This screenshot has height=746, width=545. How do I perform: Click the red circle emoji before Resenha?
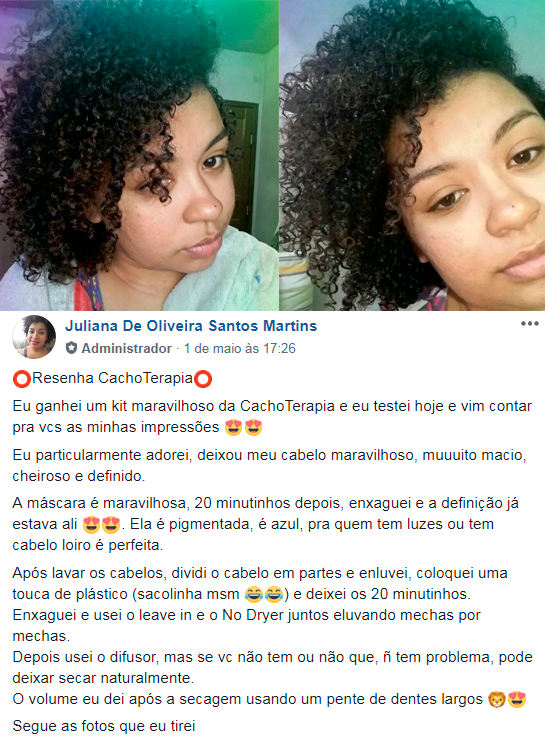pos(21,379)
